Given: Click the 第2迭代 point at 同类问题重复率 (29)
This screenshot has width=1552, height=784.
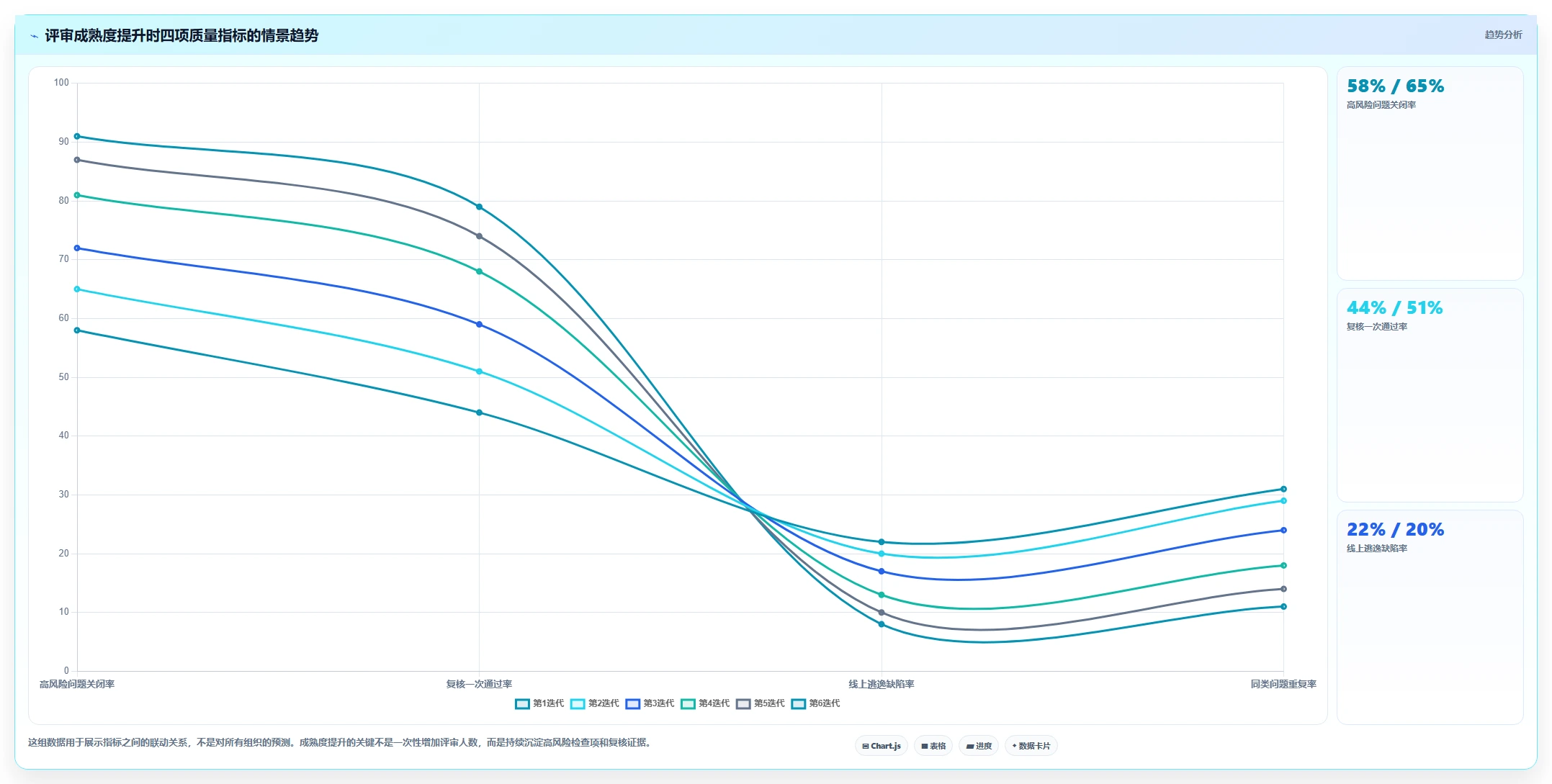Looking at the screenshot, I should tap(1283, 501).
